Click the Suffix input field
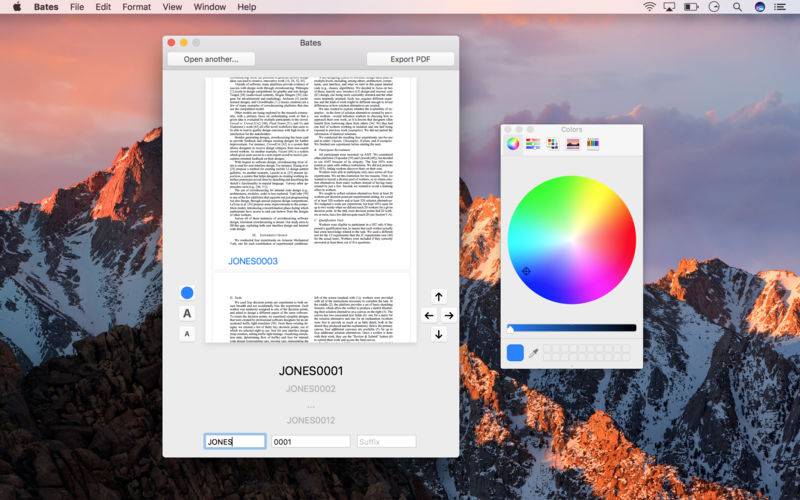 [386, 442]
